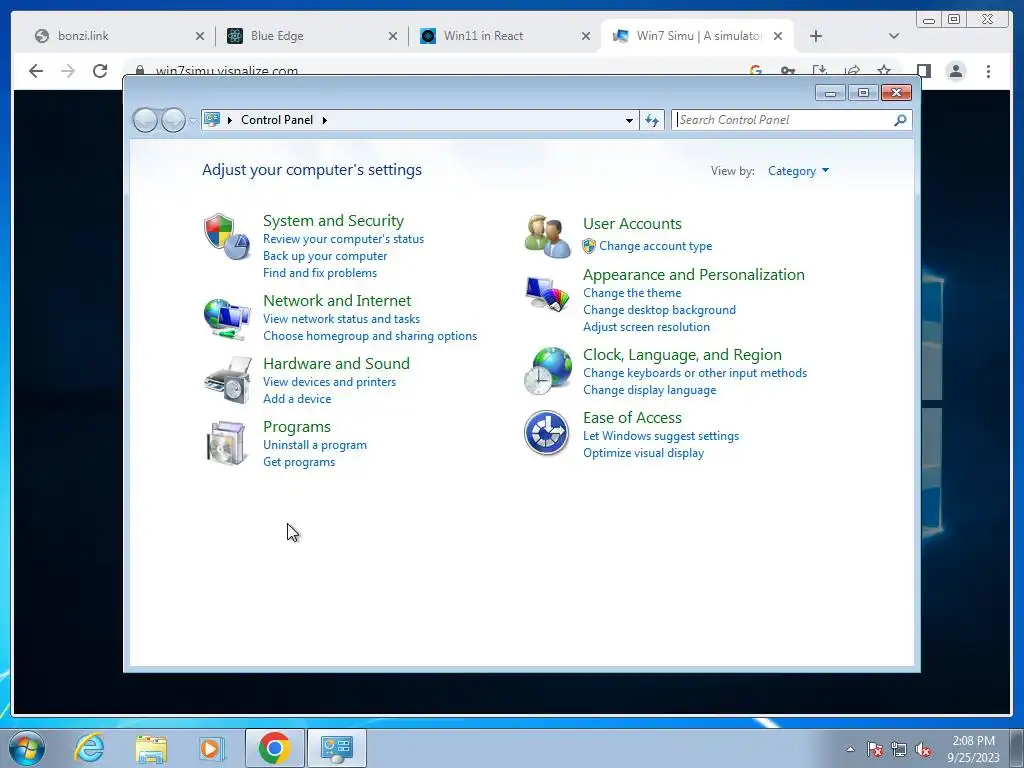Open the Ease of Access icon
The height and width of the screenshot is (768, 1024).
(547, 432)
